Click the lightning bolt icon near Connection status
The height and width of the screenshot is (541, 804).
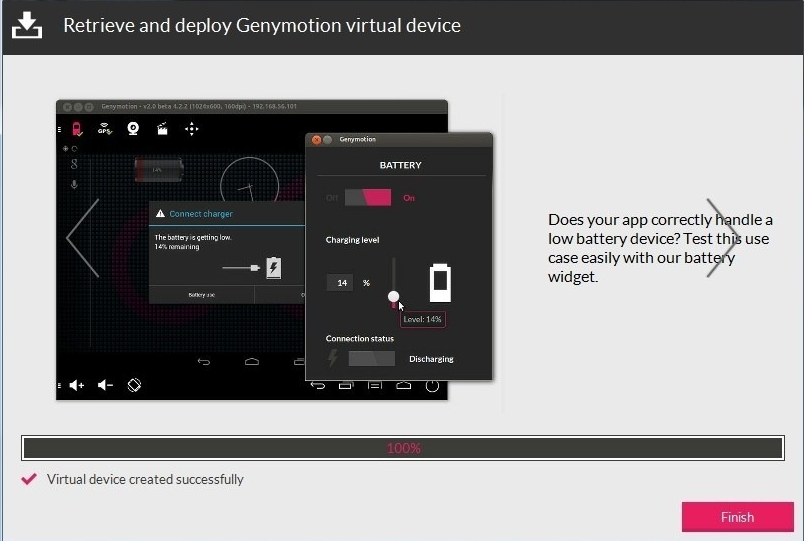pyautogui.click(x=333, y=357)
